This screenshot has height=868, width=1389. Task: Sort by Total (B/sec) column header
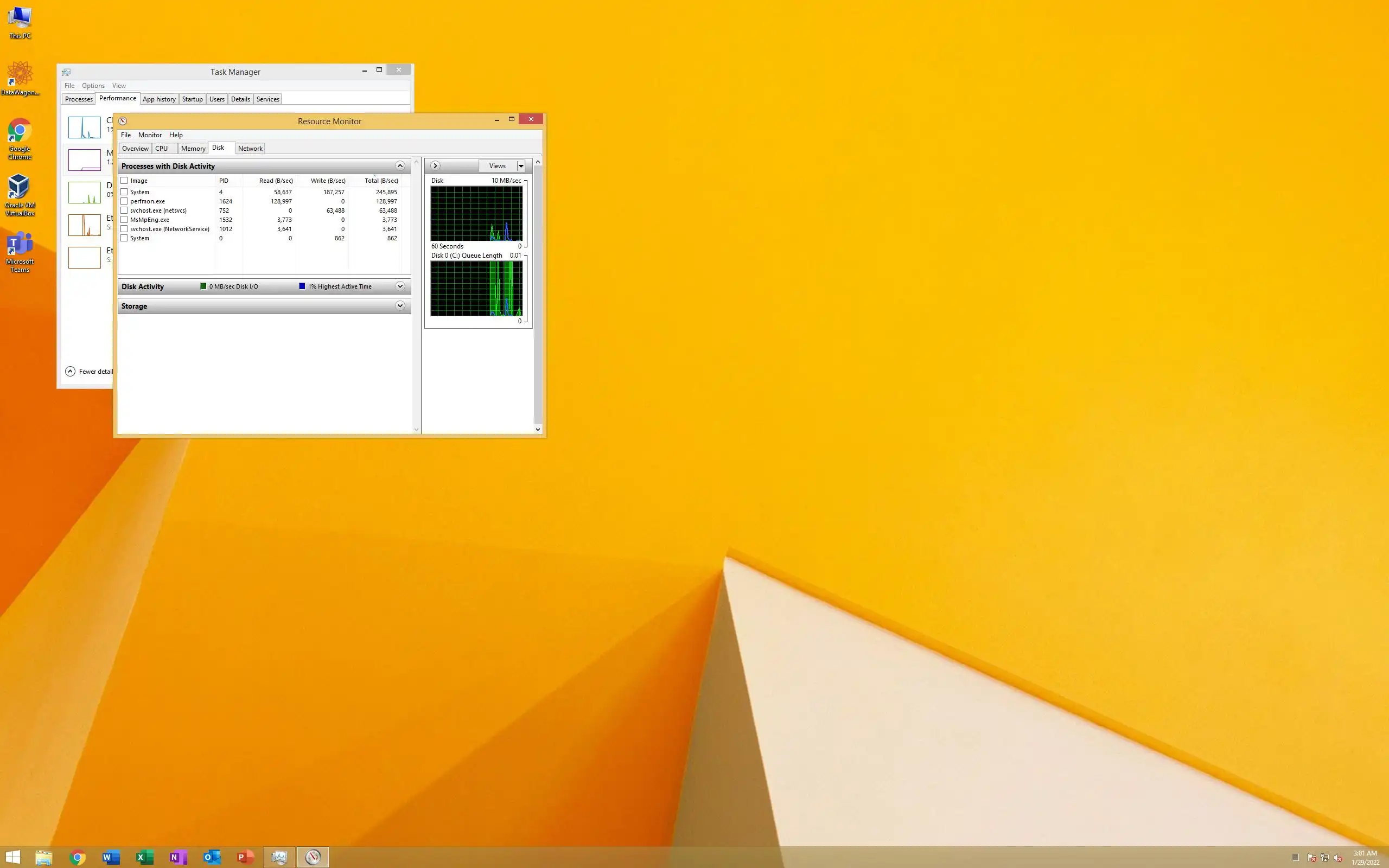(380, 181)
